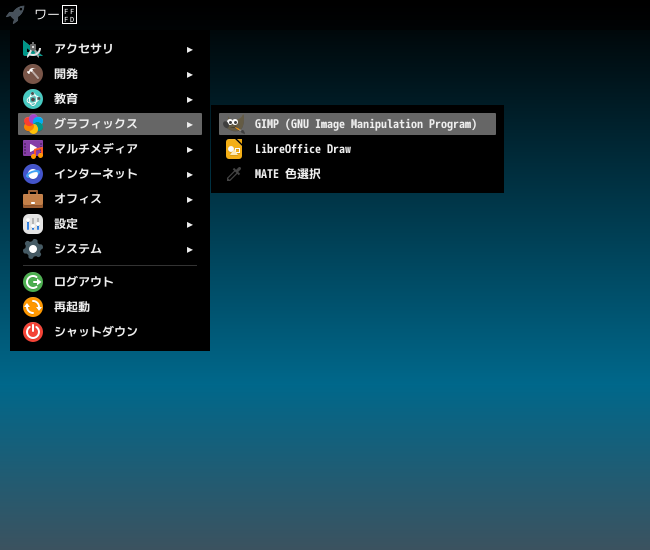Viewport: 650px width, 550px height.
Task: Click the LibreOffice Draw yellow icon
Action: click(x=234, y=149)
